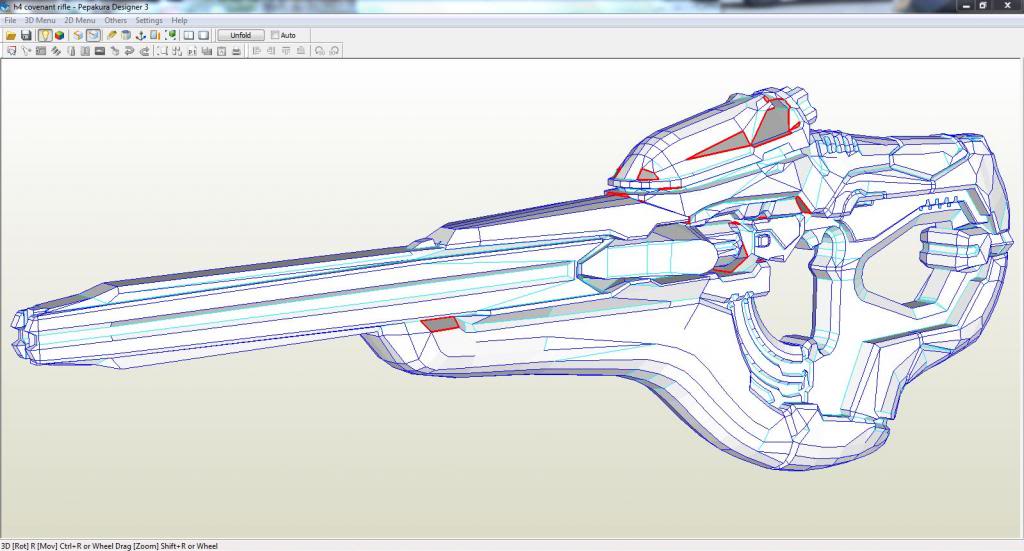Select the anchor orientation tool
The height and width of the screenshot is (551, 1024).
(140, 35)
